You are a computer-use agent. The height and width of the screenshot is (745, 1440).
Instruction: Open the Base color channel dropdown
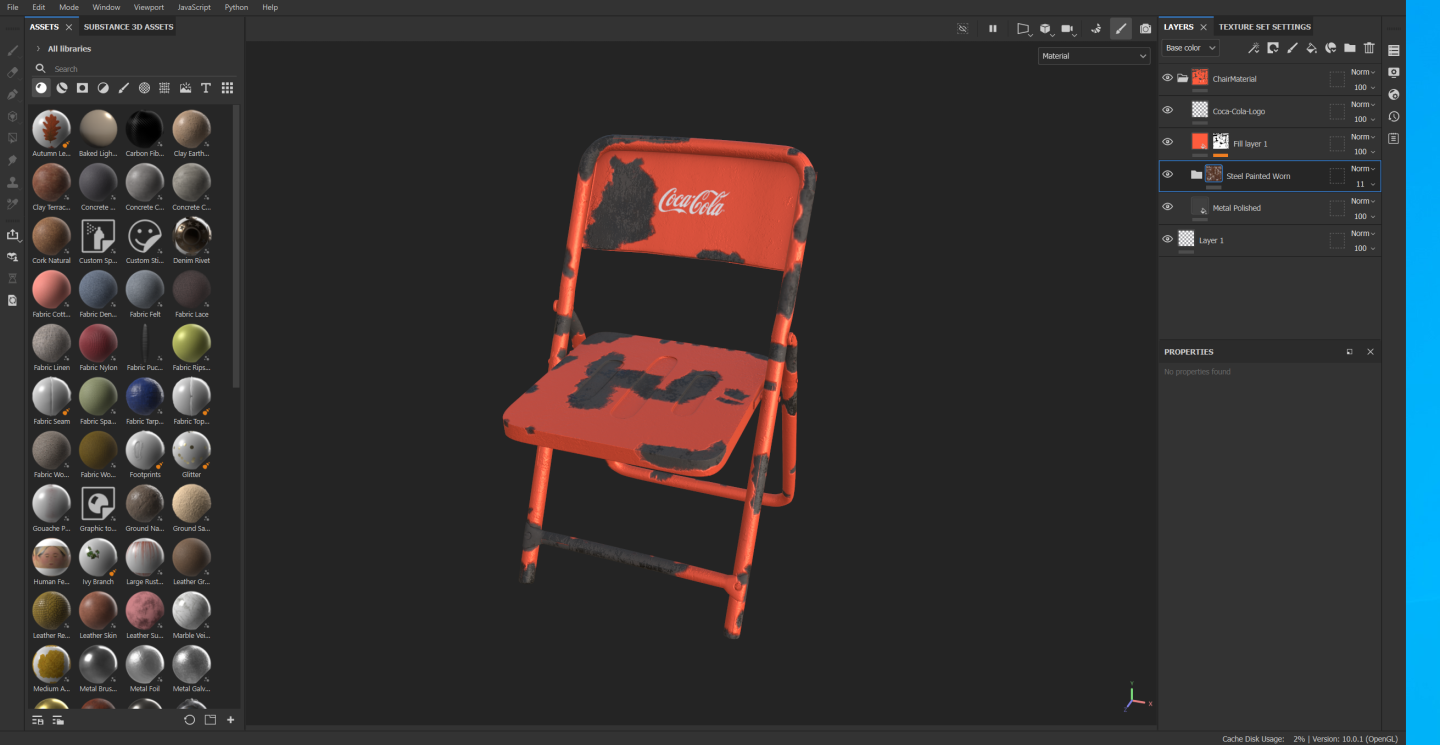(x=1190, y=48)
